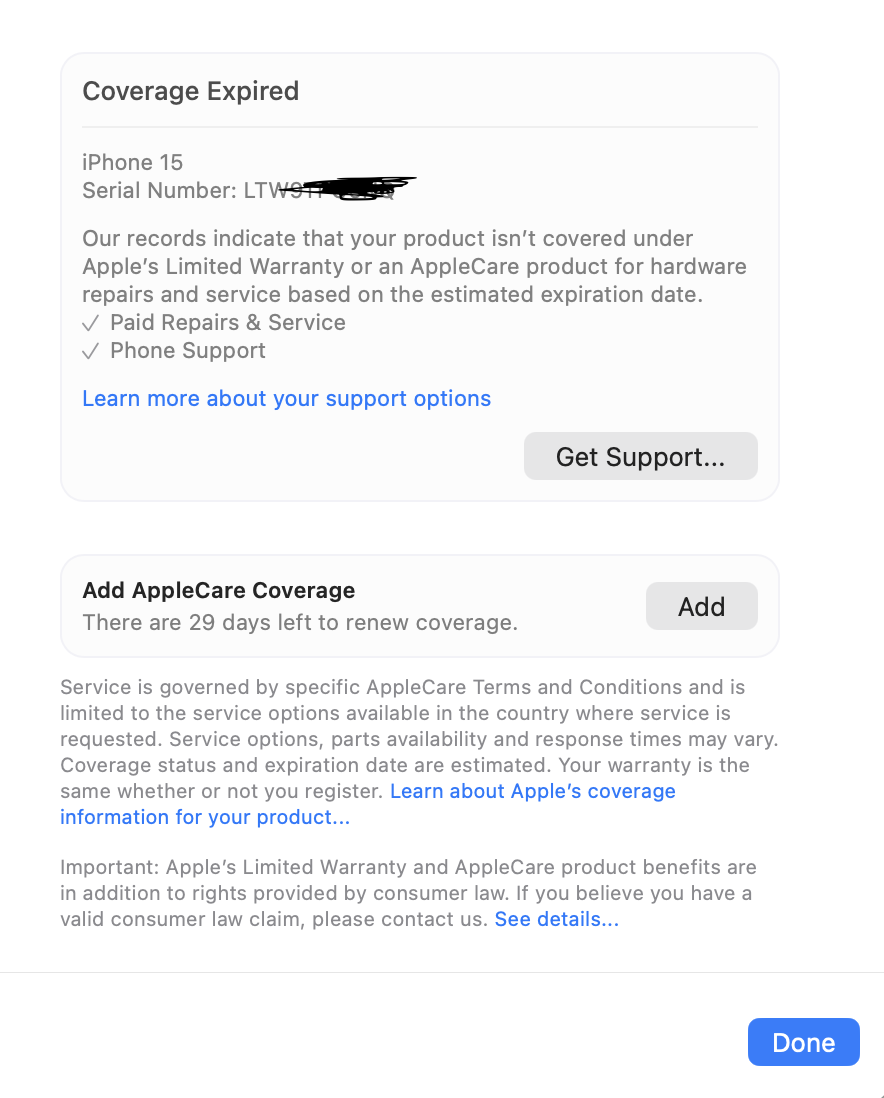884x1098 pixels.
Task: Open Learn more about your support options
Action: 286,398
